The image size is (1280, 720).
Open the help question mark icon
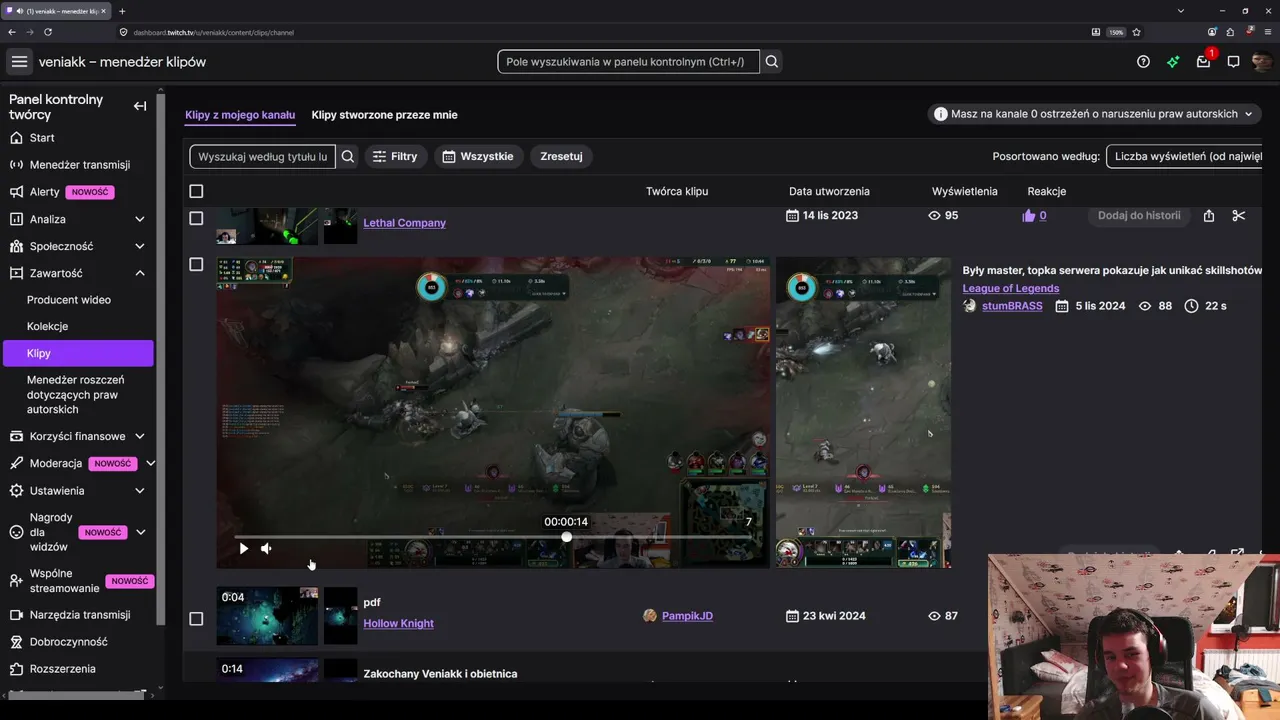point(1143,62)
